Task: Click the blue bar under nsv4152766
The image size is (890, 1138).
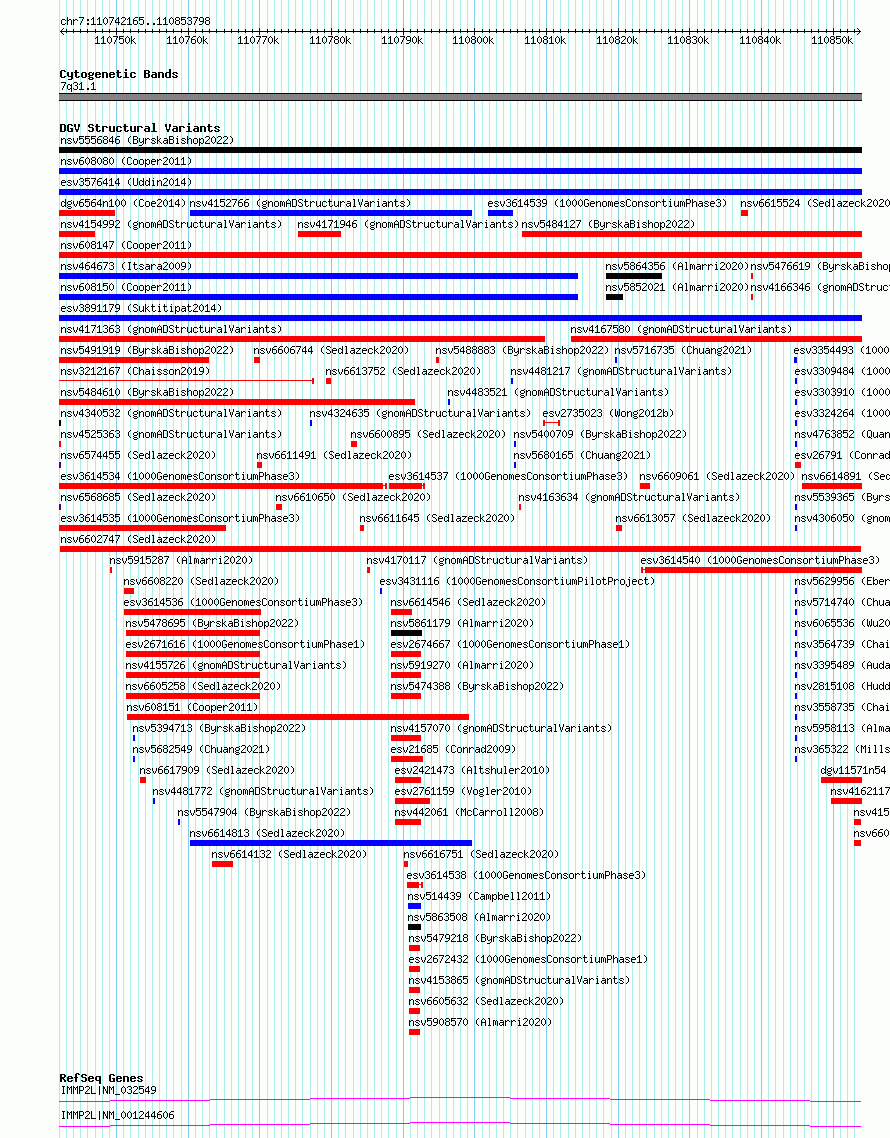Action: [330, 213]
